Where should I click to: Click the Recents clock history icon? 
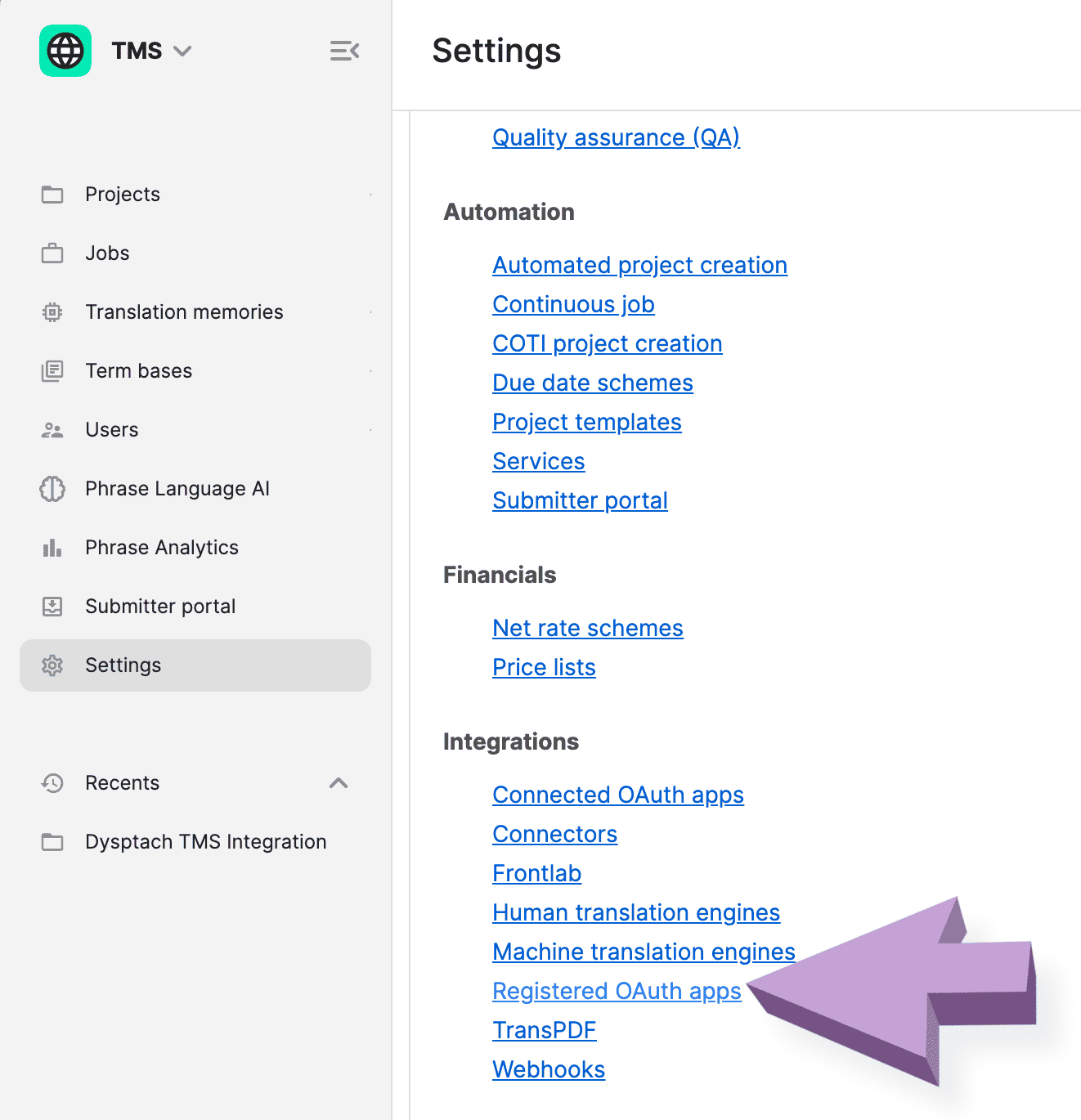[x=52, y=783]
